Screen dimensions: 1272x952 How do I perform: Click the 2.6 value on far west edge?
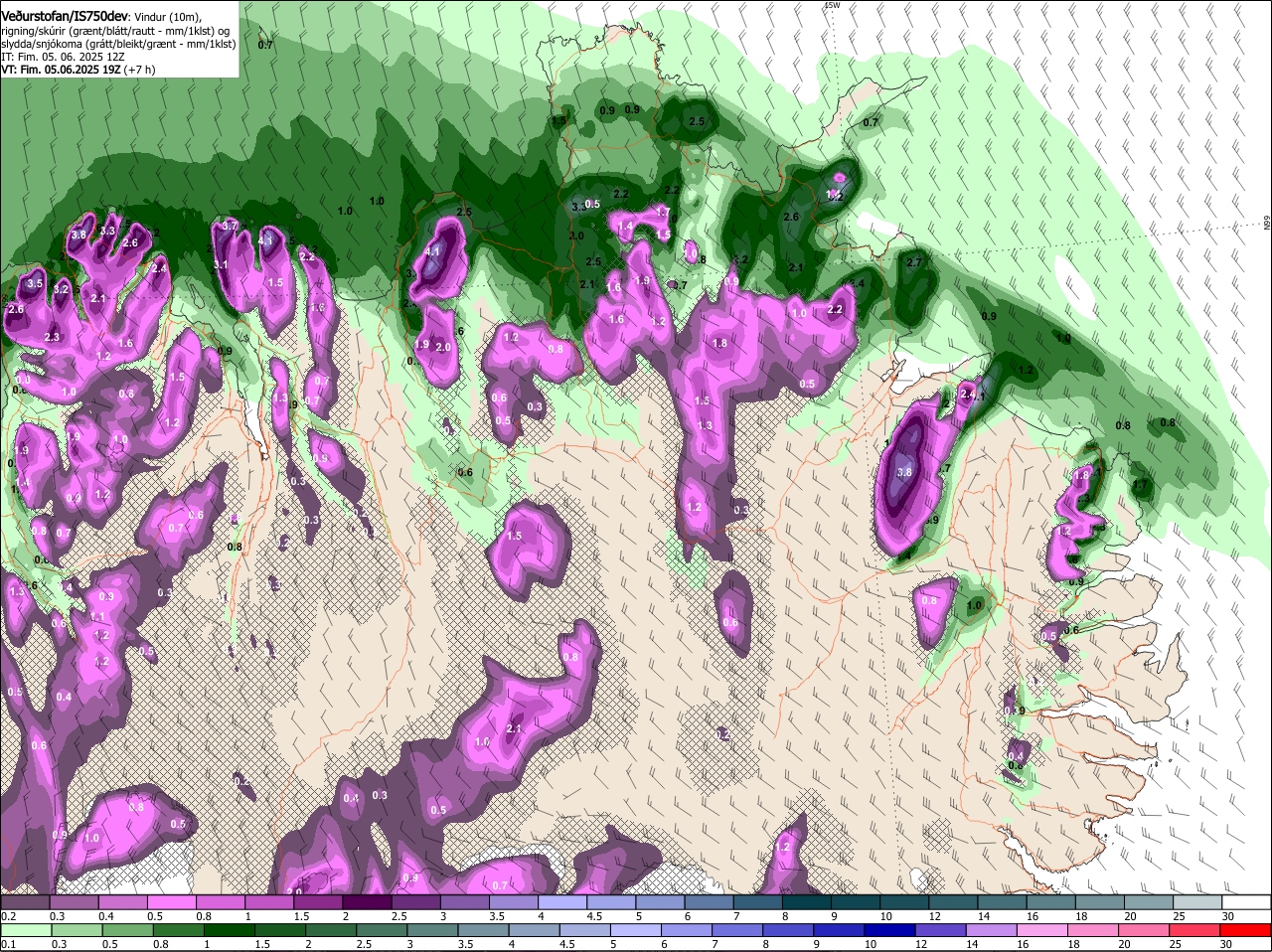click(x=15, y=309)
